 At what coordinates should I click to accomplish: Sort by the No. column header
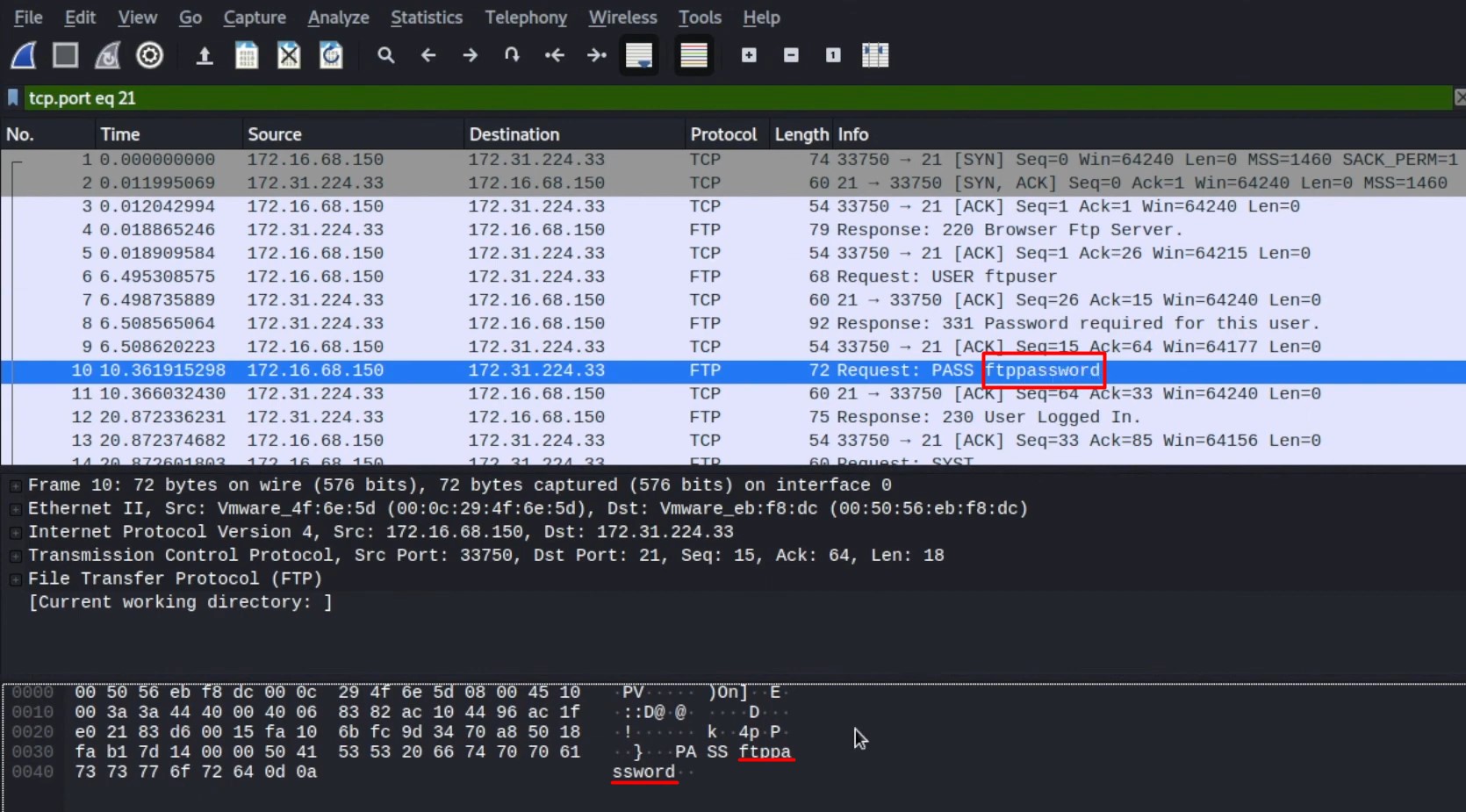point(47,134)
